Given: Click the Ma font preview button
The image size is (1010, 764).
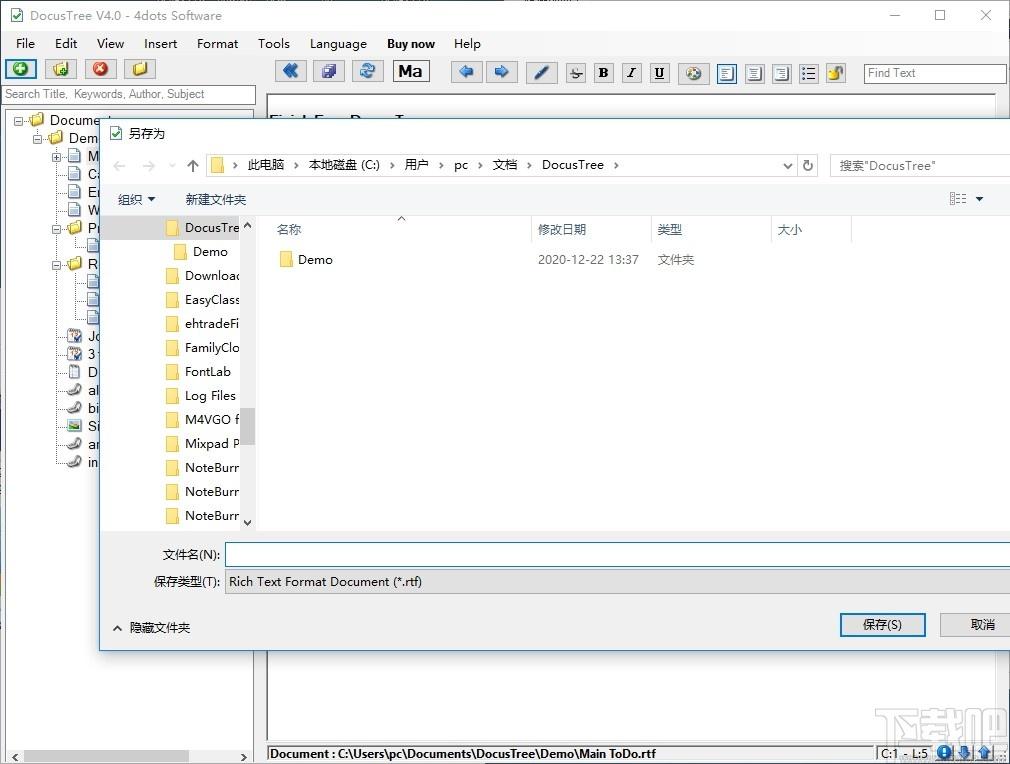Looking at the screenshot, I should point(411,72).
